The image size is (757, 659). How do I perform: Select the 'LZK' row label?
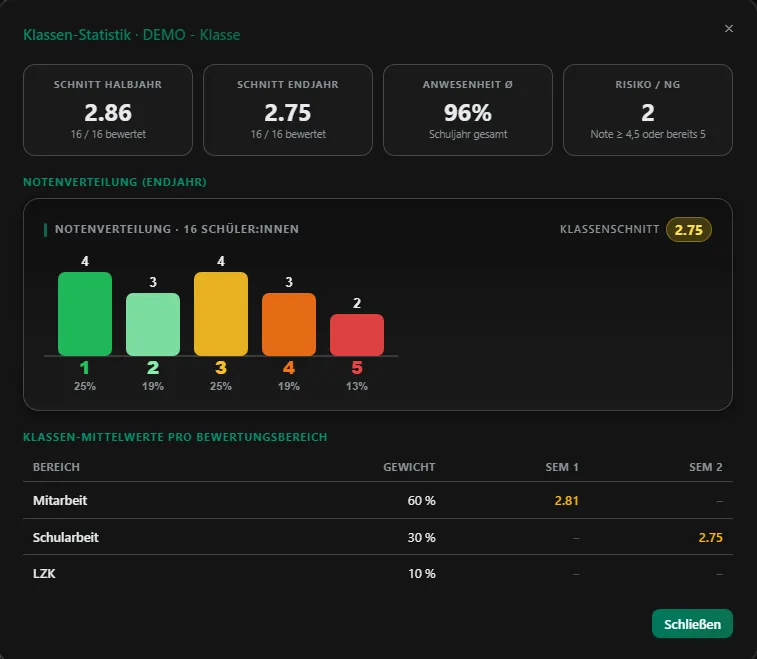tap(44, 574)
